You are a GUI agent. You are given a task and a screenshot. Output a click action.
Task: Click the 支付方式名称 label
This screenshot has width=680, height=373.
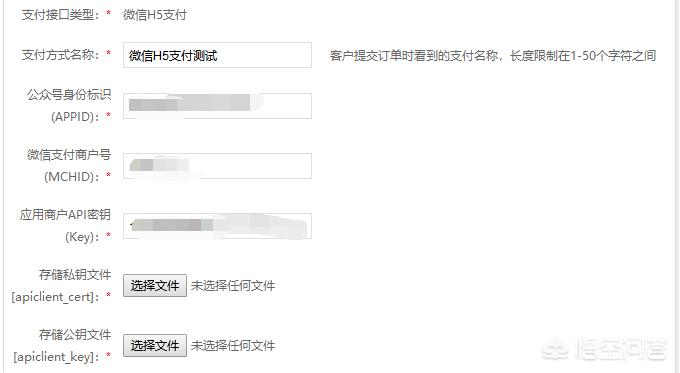(x=61, y=55)
